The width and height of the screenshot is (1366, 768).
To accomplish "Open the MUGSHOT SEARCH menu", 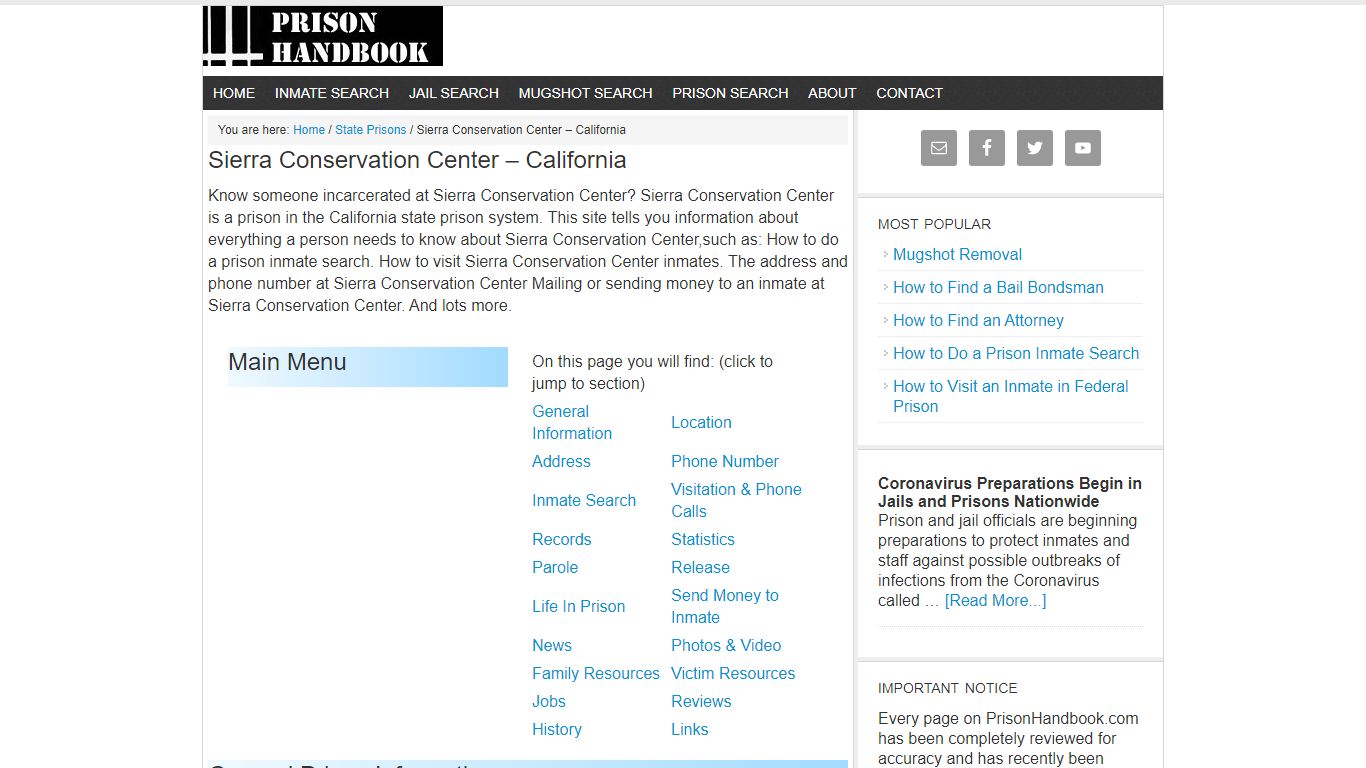I will pos(585,93).
